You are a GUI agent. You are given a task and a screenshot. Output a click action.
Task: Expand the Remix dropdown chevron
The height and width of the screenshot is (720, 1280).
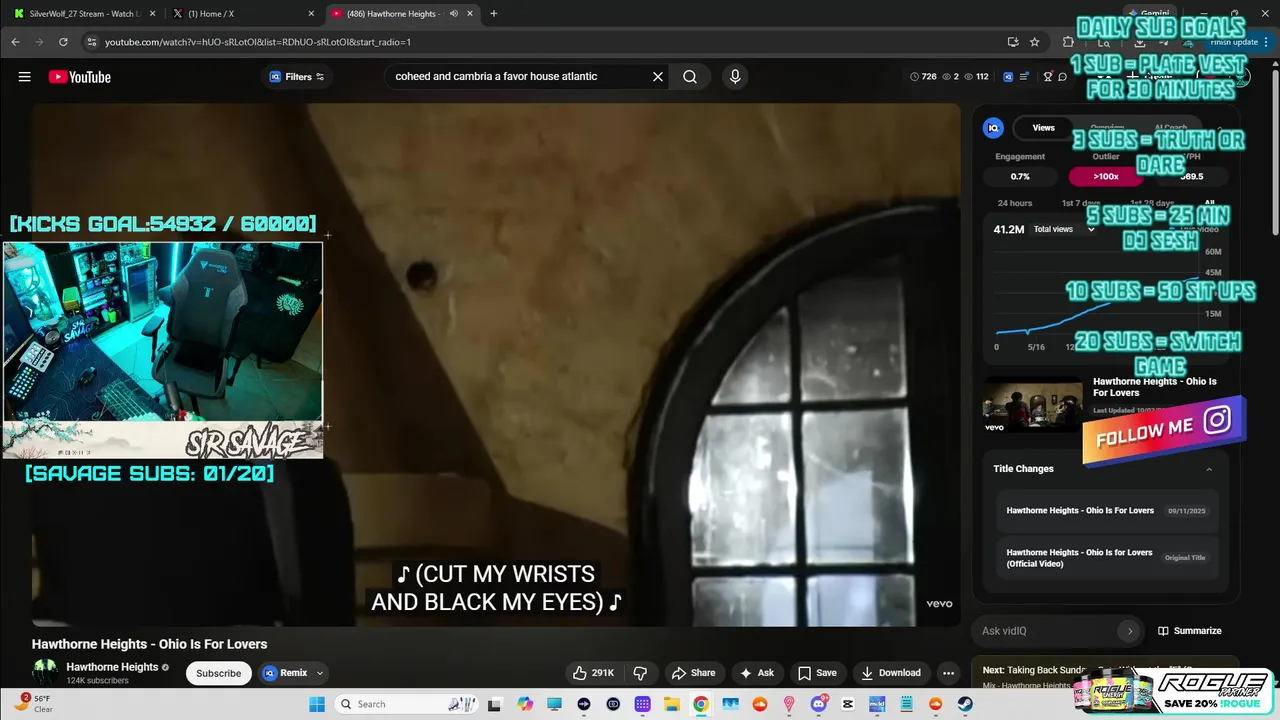[x=320, y=673]
